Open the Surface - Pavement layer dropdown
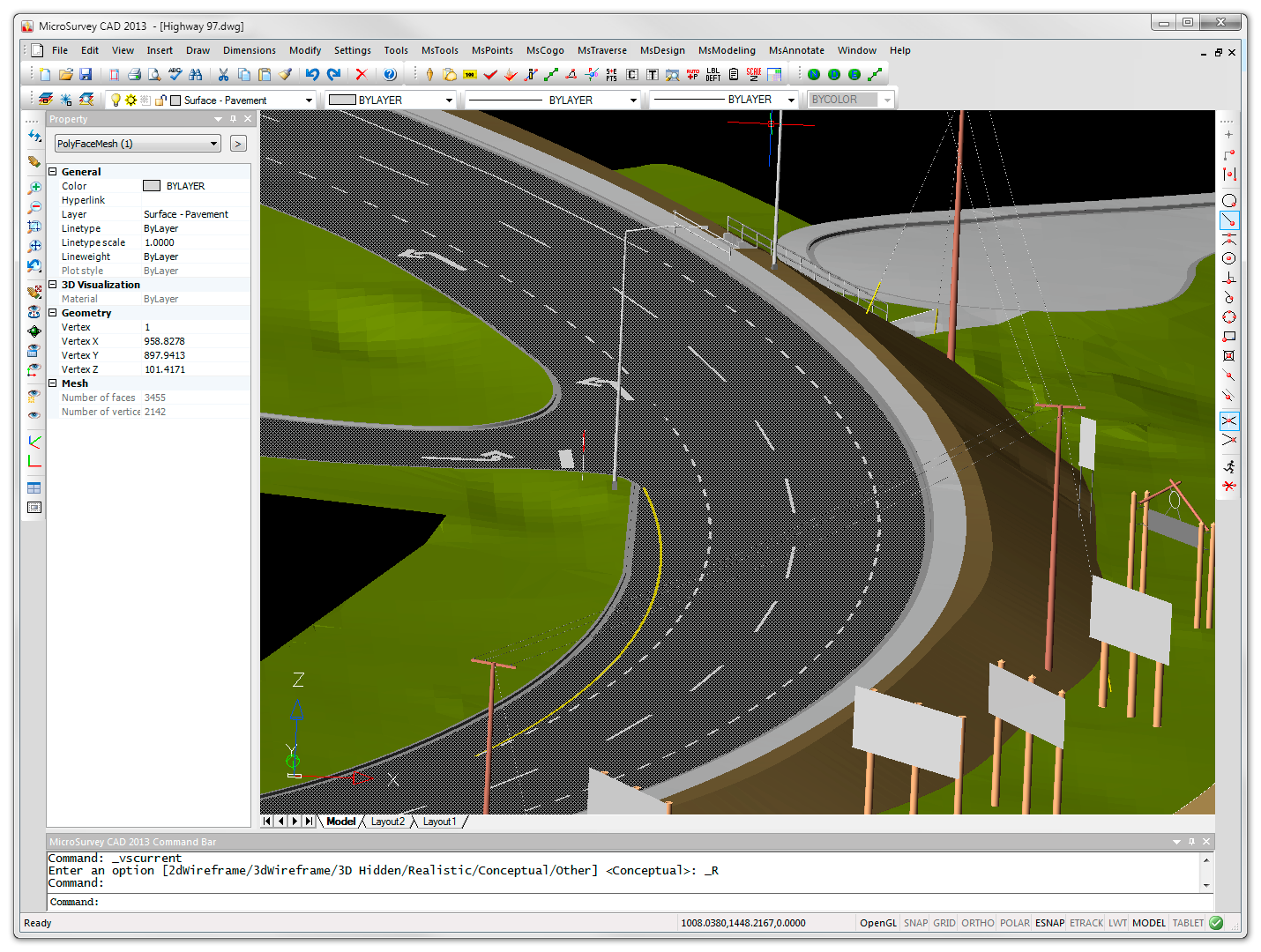The width and height of the screenshot is (1261, 952). pos(309,100)
